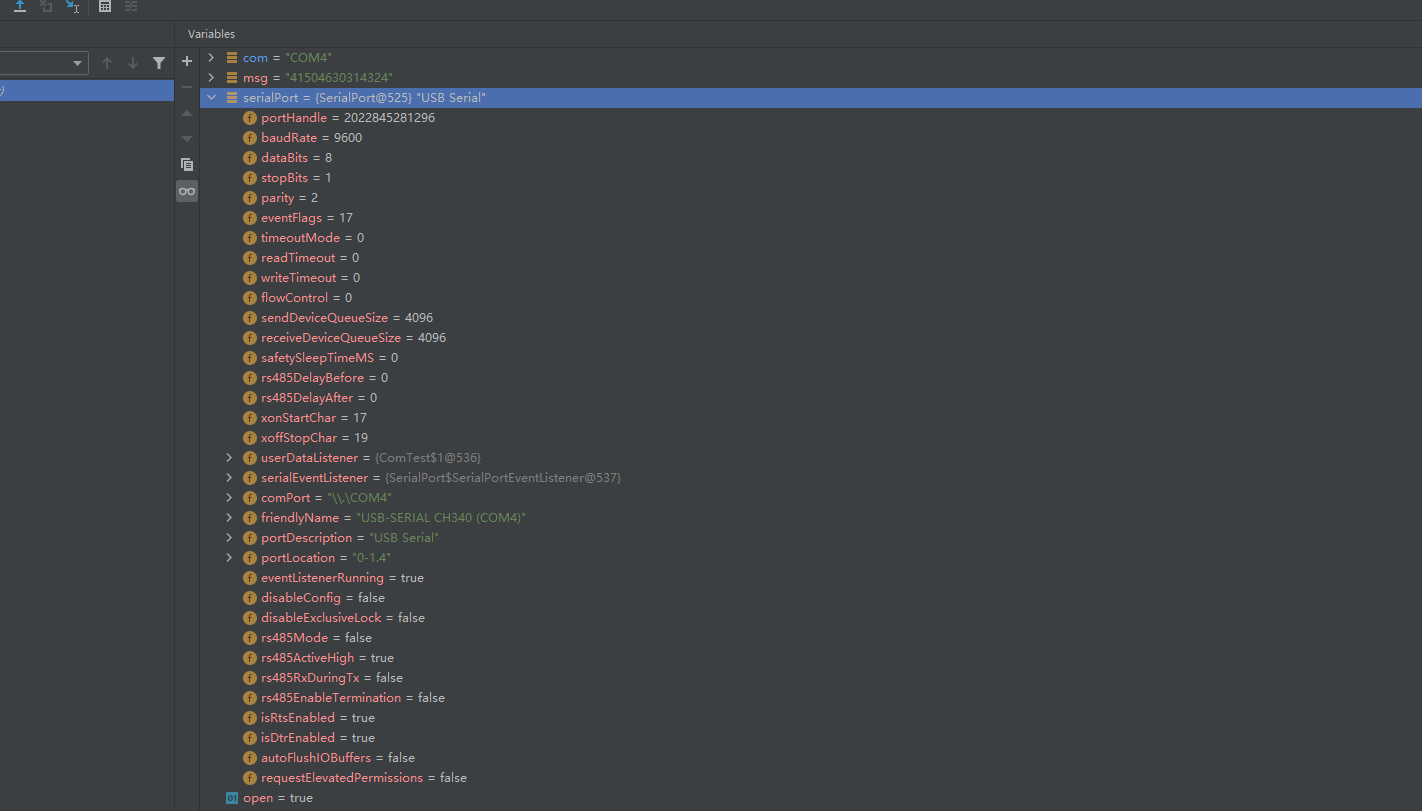The width and height of the screenshot is (1422, 811).
Task: Add a new watch with the plus icon
Action: pyautogui.click(x=186, y=61)
